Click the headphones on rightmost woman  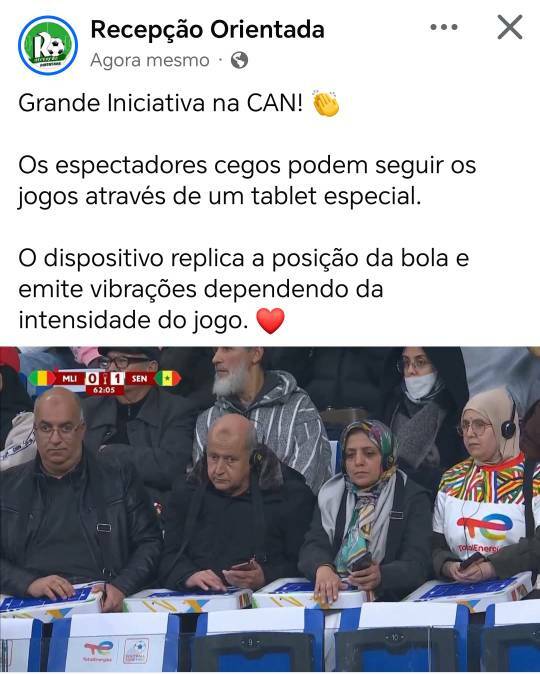pos(509,424)
